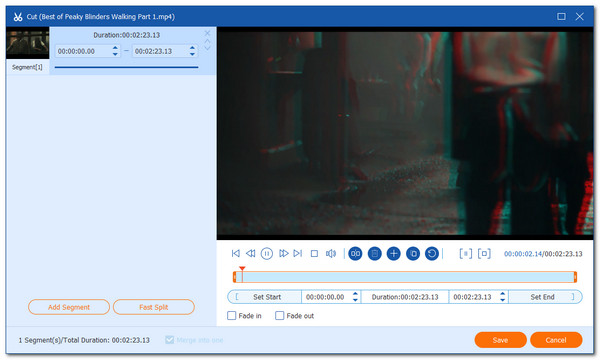Remove Segment[1] with the X icon

pos(207,33)
